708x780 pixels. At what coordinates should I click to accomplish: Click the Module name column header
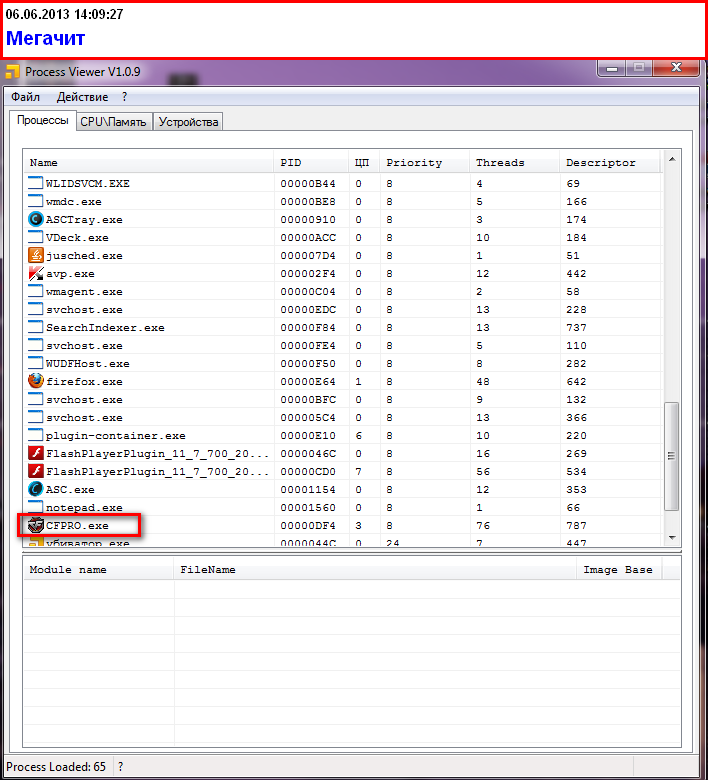pos(99,570)
